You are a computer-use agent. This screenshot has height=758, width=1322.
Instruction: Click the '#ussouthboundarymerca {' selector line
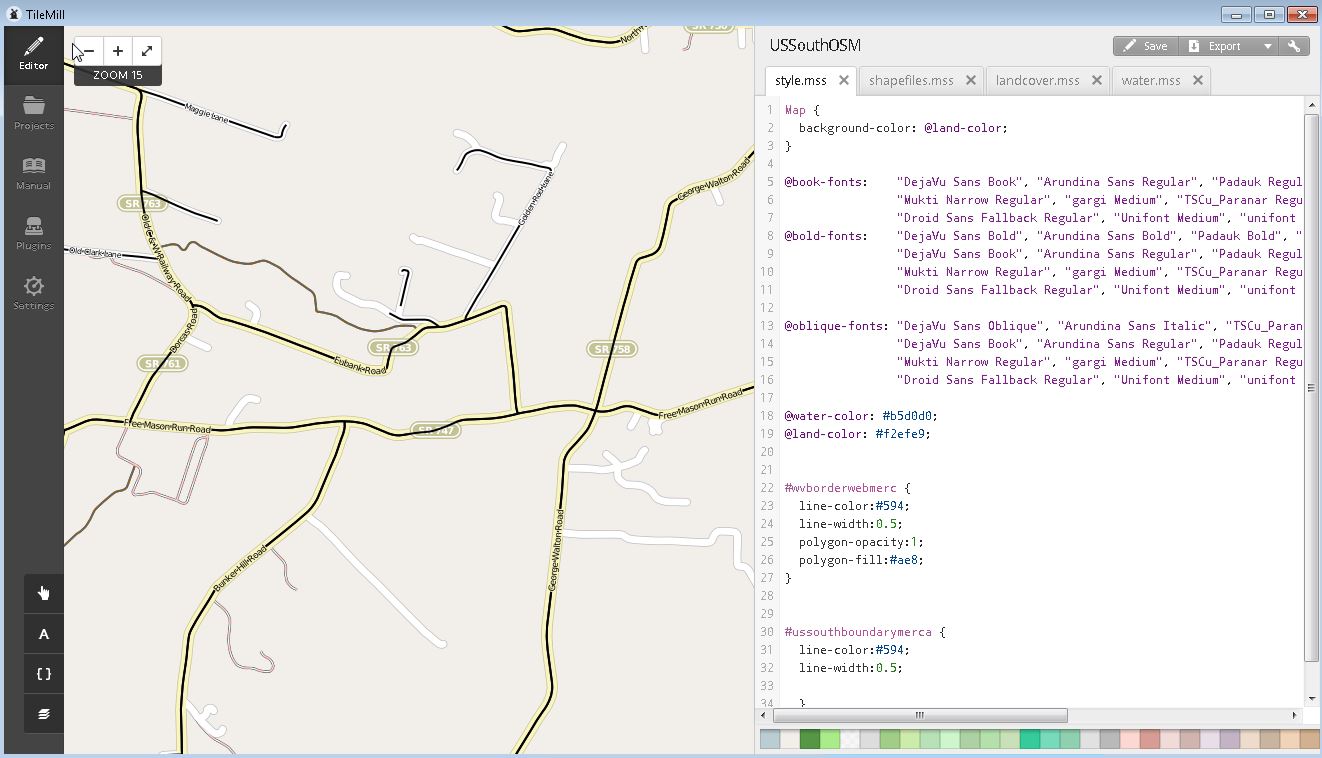[x=865, y=632]
